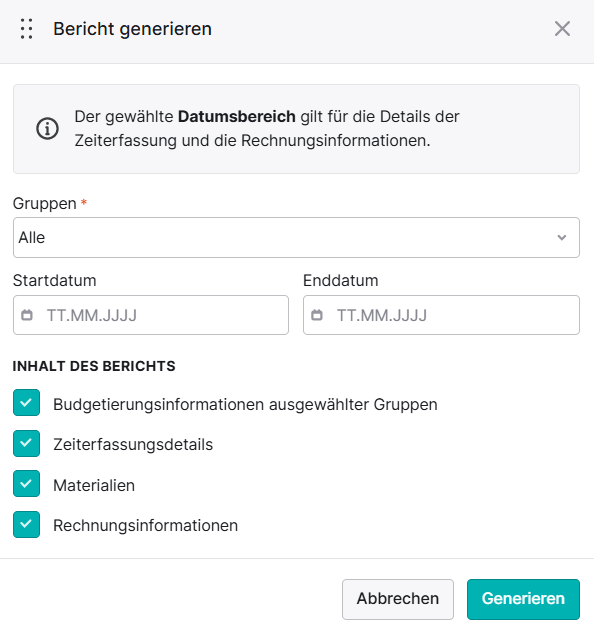The height and width of the screenshot is (634, 594).
Task: Click the Materialien label text
Action: point(94,485)
